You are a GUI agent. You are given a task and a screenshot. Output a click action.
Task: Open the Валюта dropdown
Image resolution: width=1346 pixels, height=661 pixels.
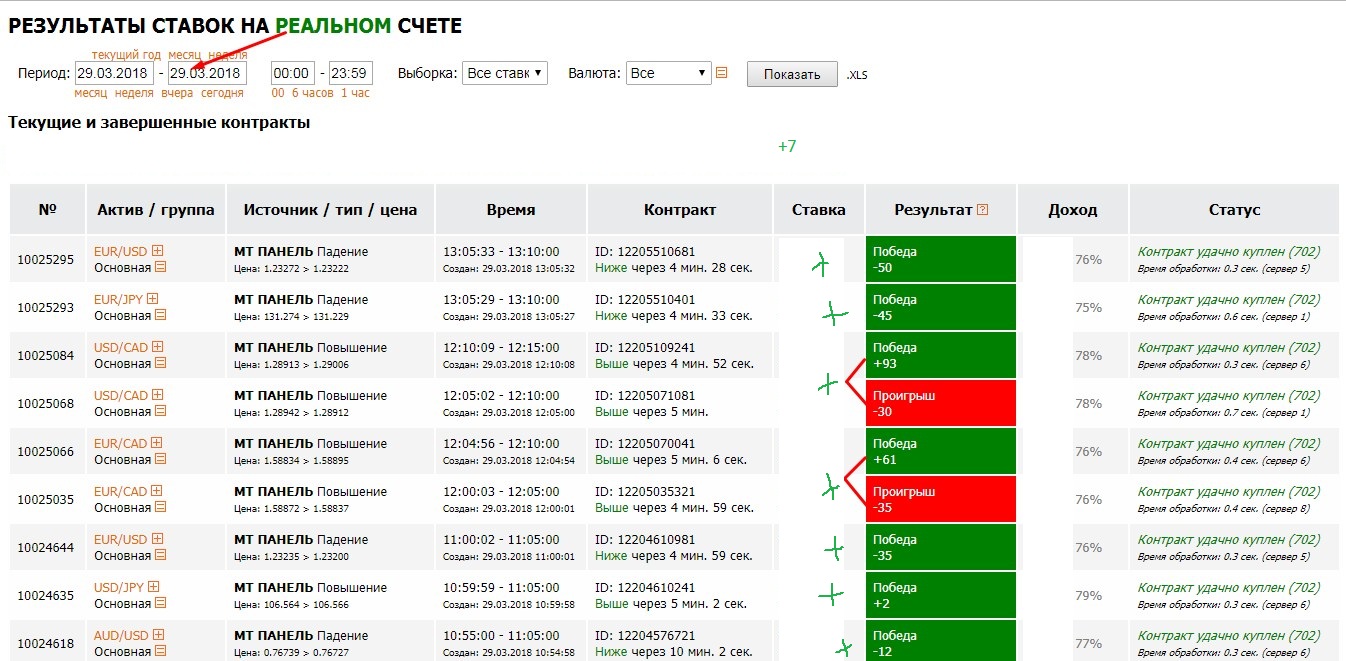[668, 73]
